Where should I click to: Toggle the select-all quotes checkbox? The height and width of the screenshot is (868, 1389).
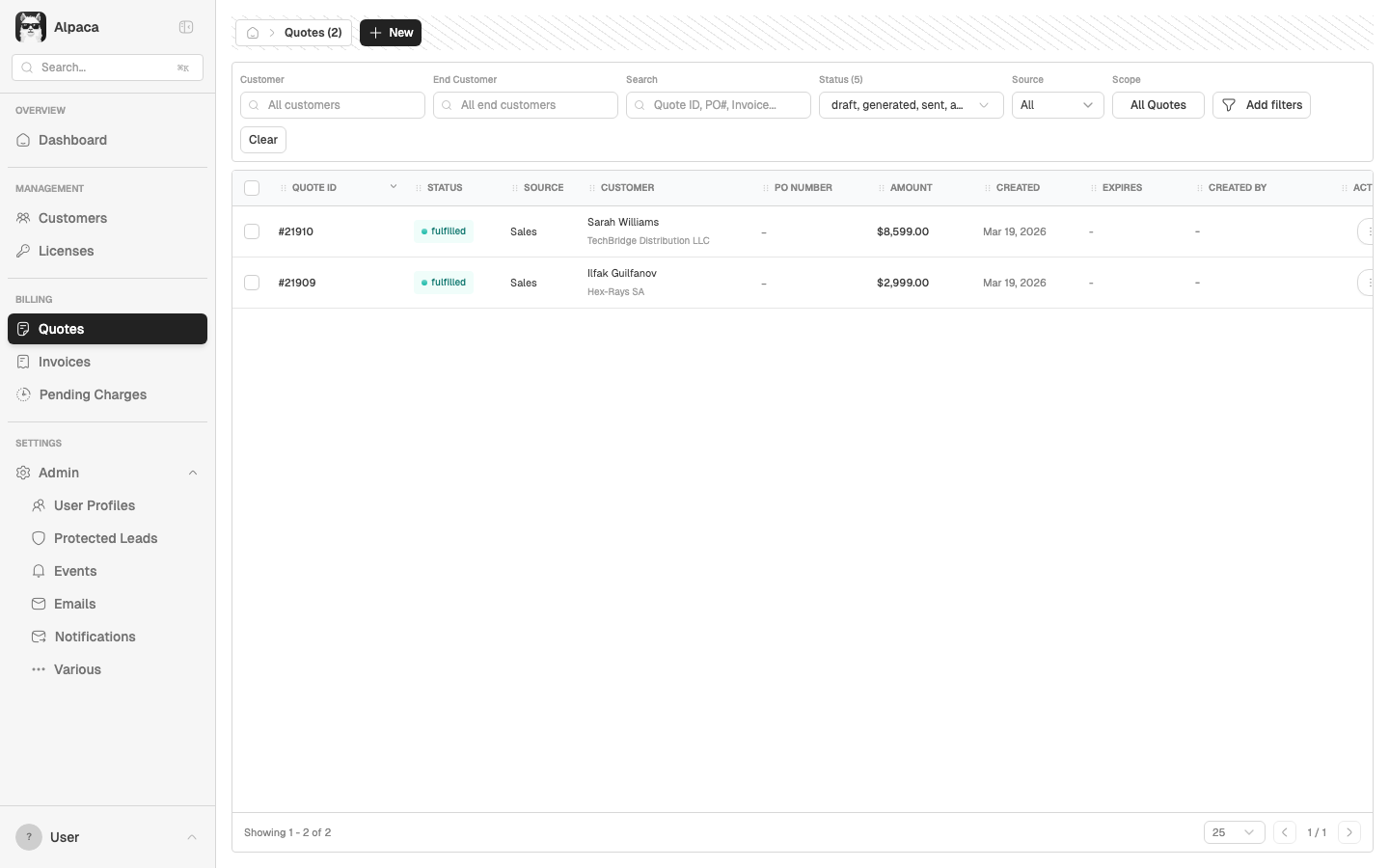coord(252,188)
